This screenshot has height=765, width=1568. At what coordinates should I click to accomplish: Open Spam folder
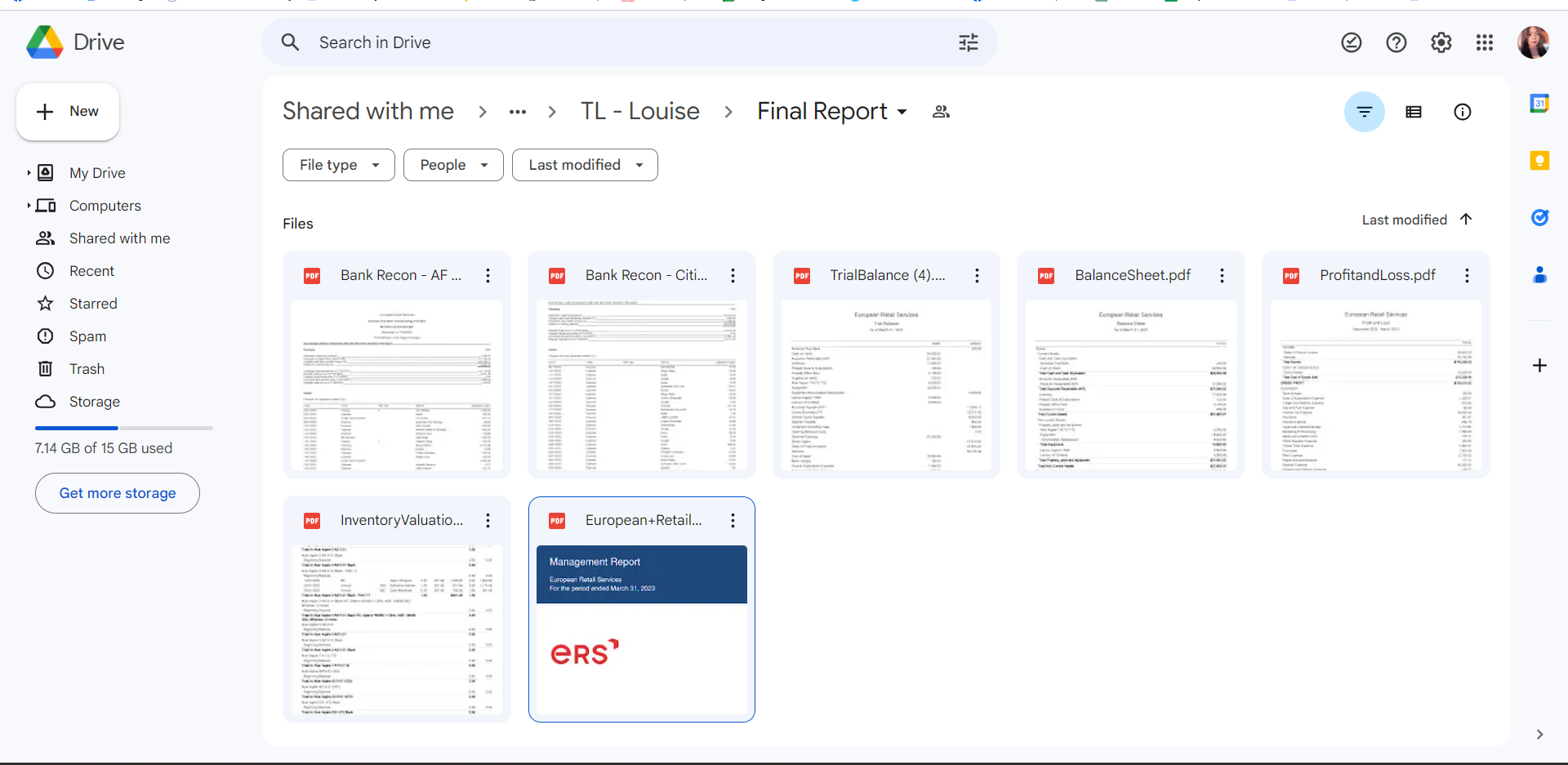(87, 336)
